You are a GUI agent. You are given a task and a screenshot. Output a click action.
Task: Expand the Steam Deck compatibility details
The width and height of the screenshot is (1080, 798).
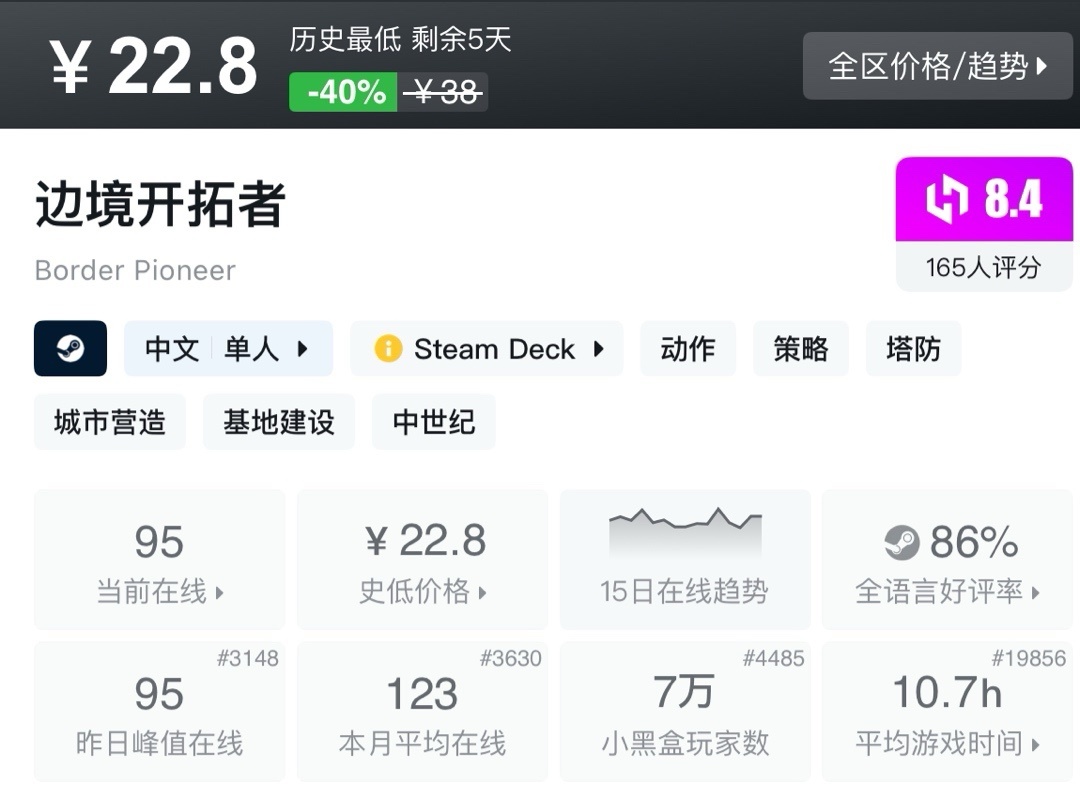coord(487,349)
